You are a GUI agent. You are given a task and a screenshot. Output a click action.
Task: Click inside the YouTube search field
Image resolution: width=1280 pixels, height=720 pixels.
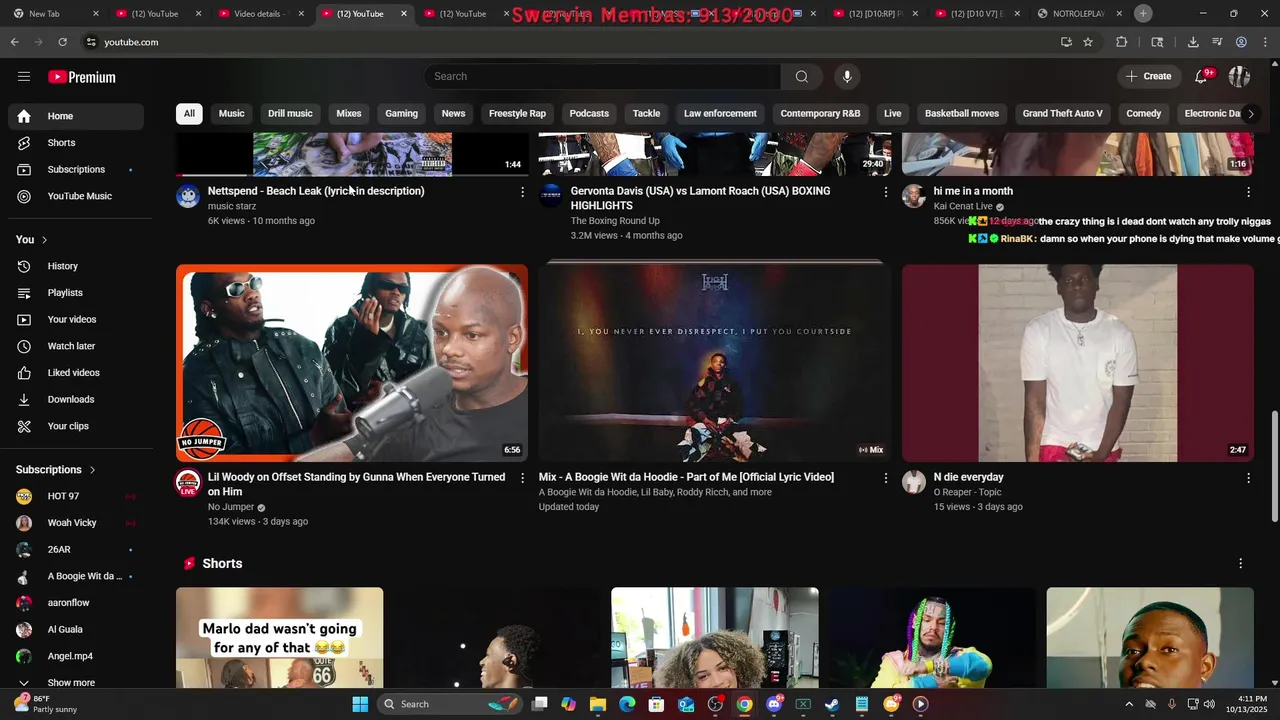point(602,77)
